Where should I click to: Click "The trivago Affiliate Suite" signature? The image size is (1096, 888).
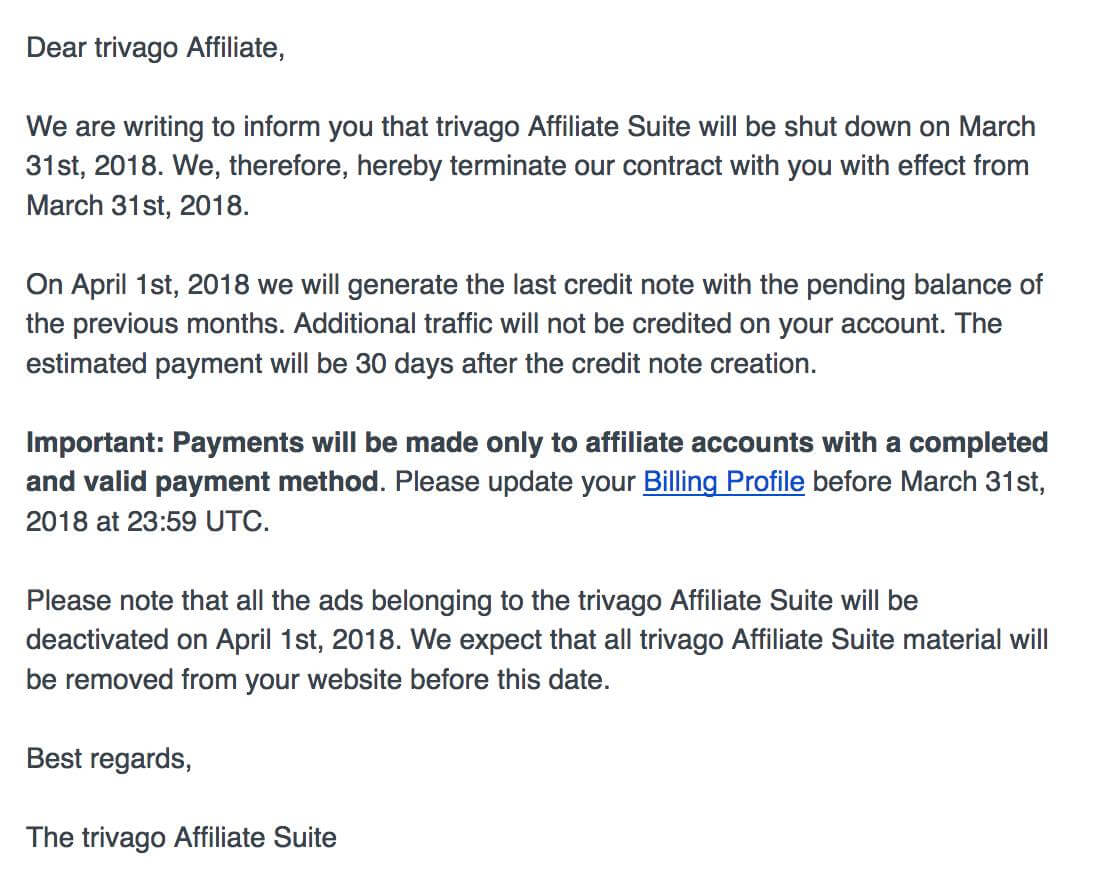click(x=181, y=837)
